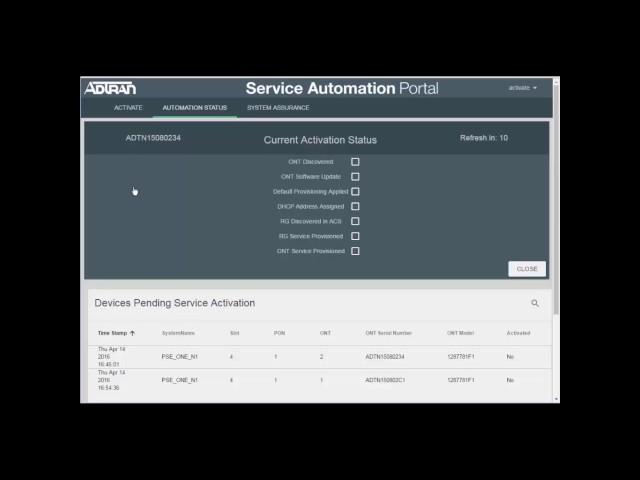The image size is (640, 480).
Task: Click the CLOSE button
Action: pos(527,269)
